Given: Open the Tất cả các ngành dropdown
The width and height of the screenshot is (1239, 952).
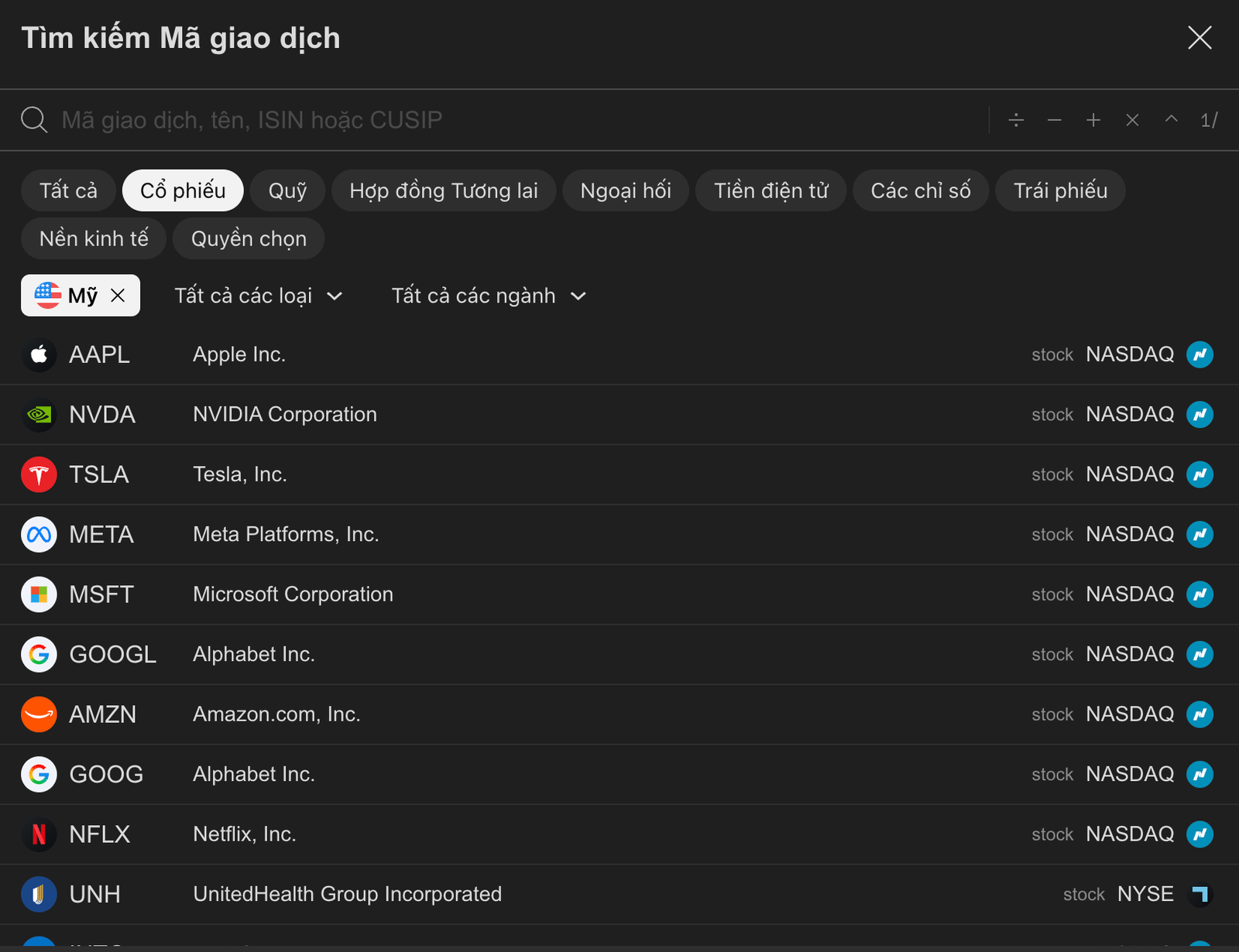Looking at the screenshot, I should (x=488, y=295).
